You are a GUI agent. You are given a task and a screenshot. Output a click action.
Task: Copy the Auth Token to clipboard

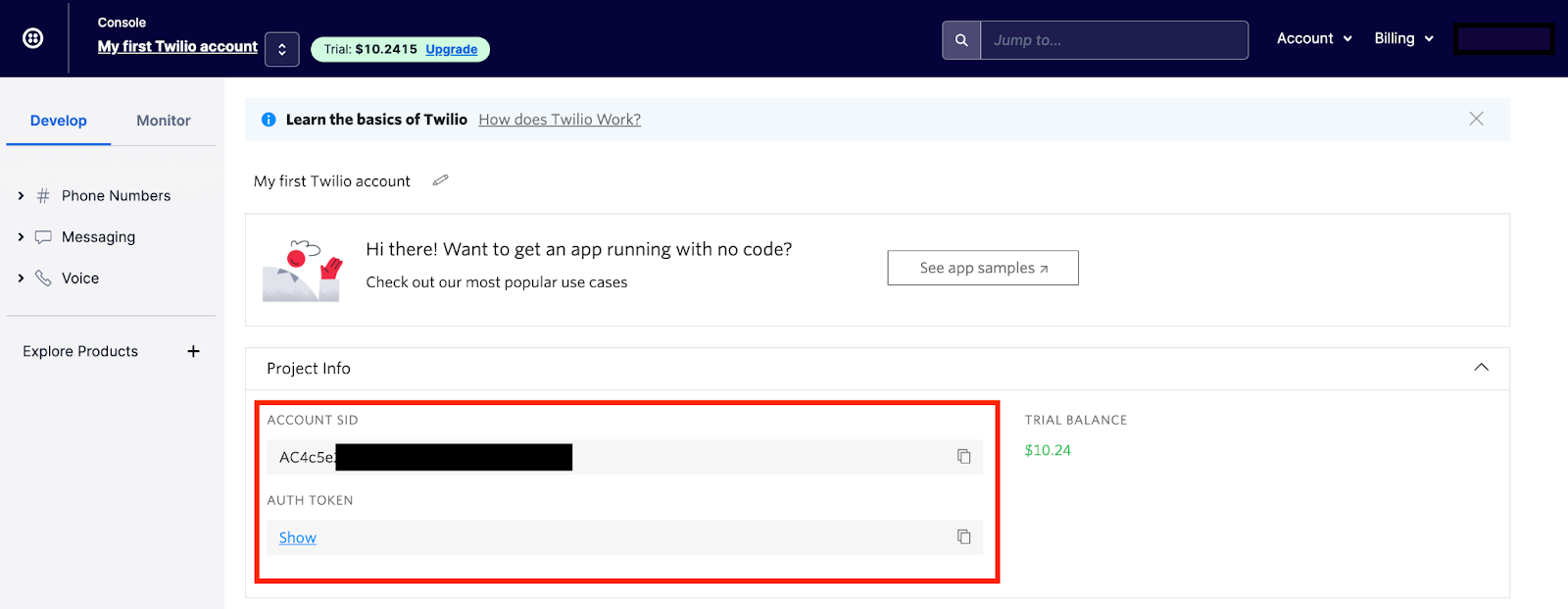pos(963,536)
